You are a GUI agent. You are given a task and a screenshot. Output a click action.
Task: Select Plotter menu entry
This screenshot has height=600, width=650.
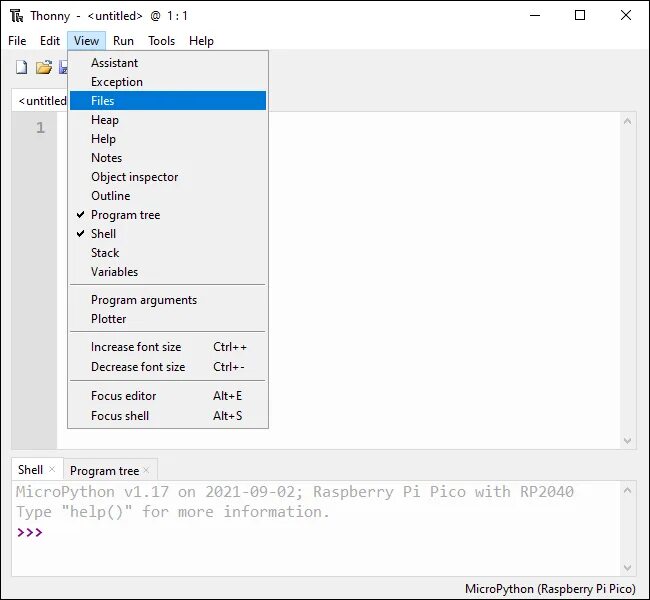pyautogui.click(x=168, y=319)
